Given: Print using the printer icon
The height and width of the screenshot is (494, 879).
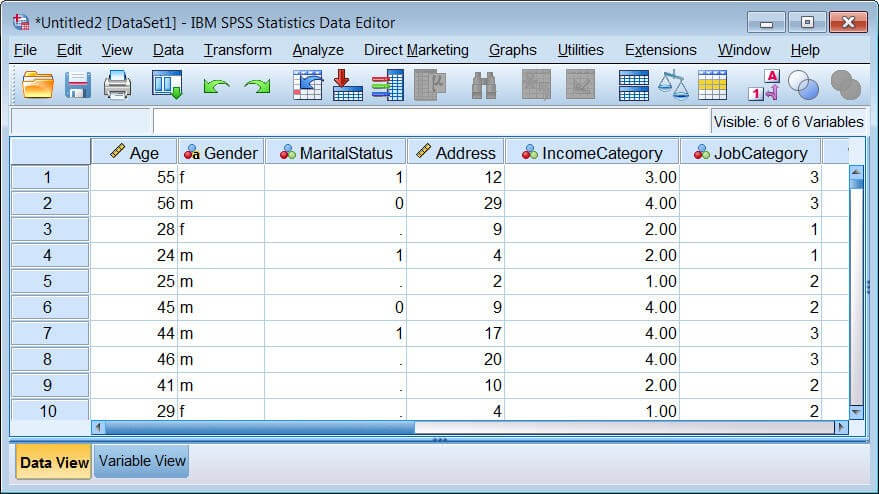Looking at the screenshot, I should 118,85.
